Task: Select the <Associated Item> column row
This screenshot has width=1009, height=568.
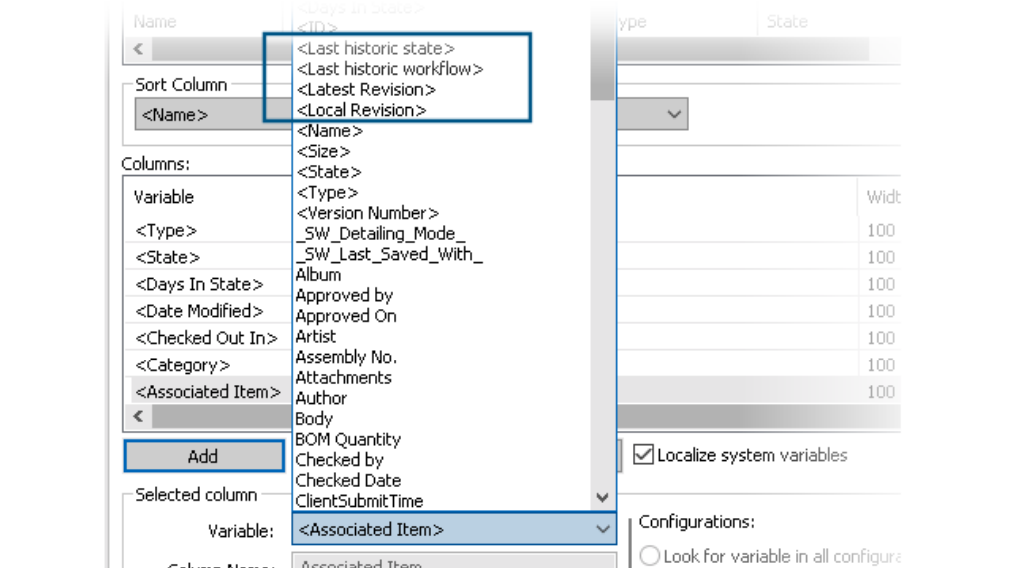Action: pos(208,392)
